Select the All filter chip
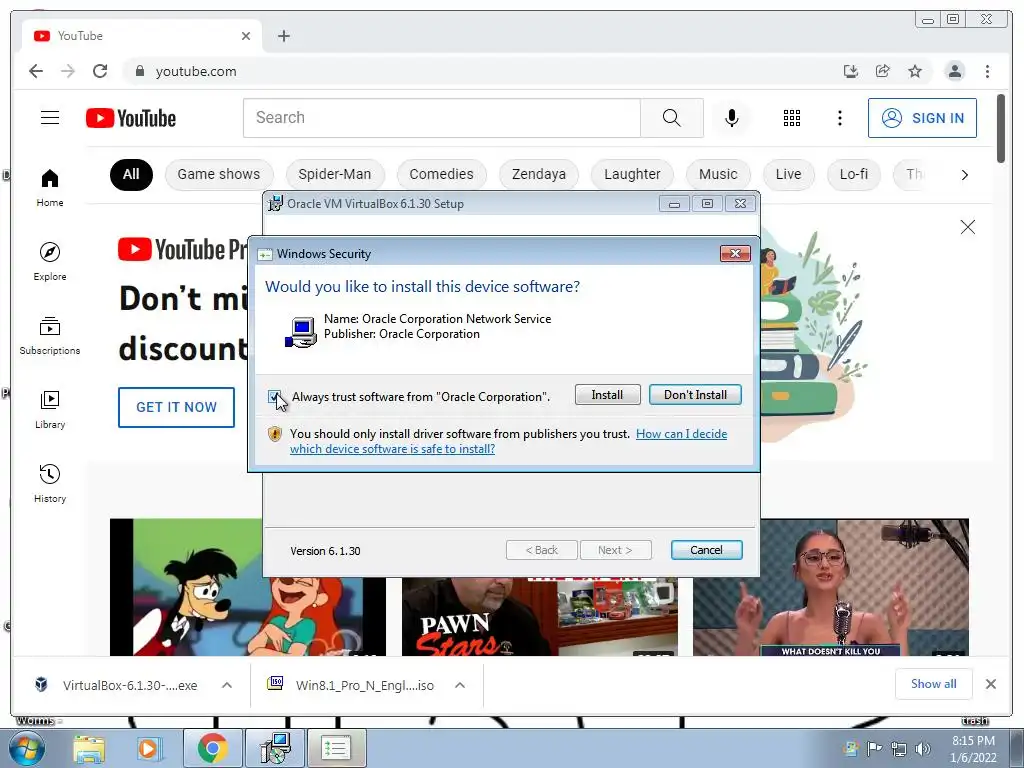 point(131,174)
